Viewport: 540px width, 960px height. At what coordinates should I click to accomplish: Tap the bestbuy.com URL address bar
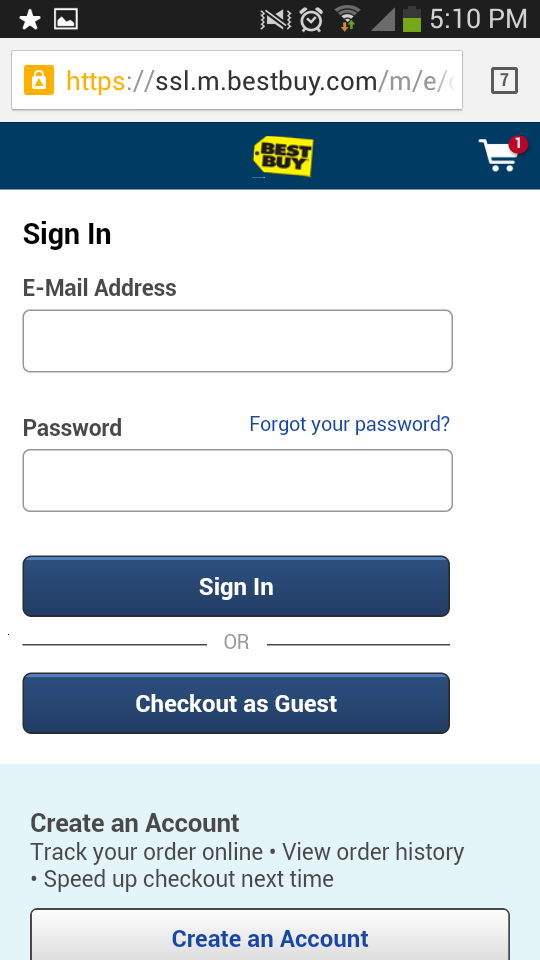(x=237, y=80)
